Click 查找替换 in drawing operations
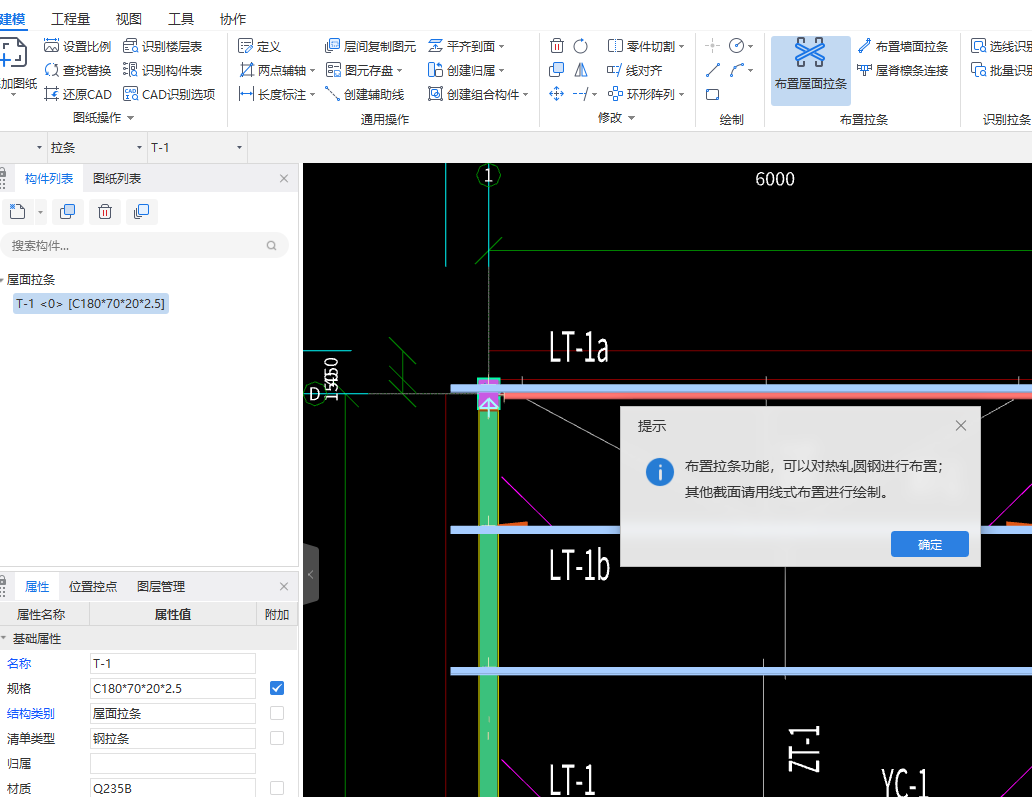1032x797 pixels. pyautogui.click(x=77, y=70)
